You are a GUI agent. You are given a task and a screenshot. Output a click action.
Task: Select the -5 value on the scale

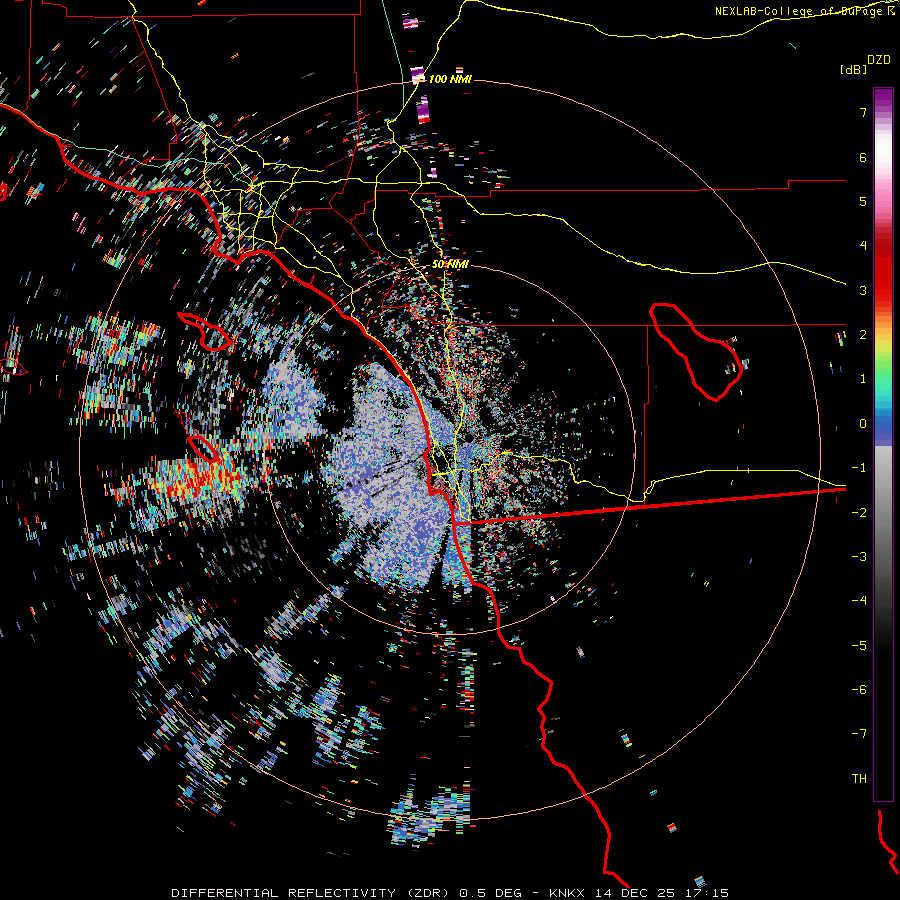tap(859, 645)
